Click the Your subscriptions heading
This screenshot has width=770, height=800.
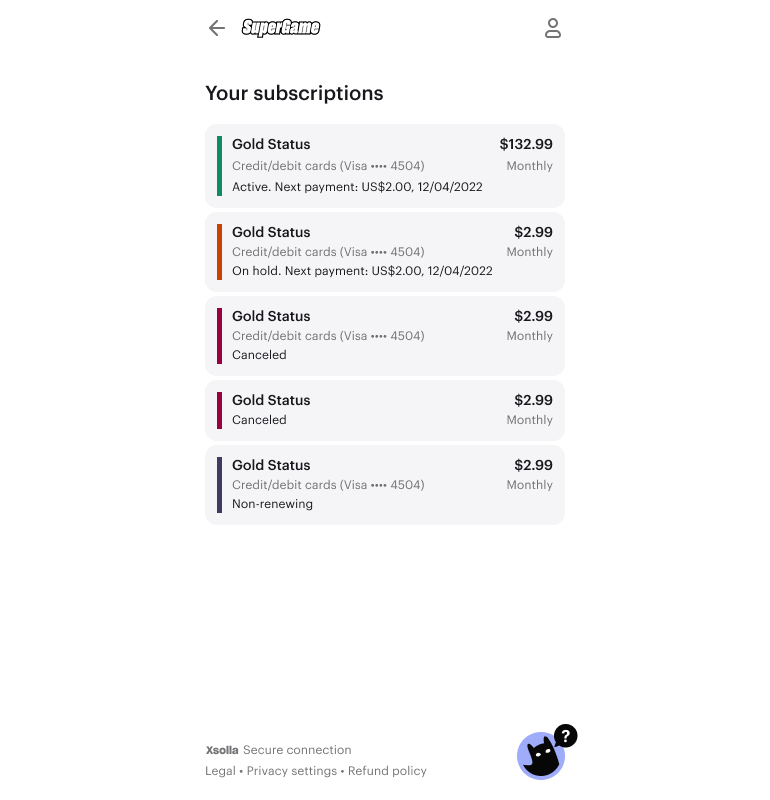[x=294, y=93]
